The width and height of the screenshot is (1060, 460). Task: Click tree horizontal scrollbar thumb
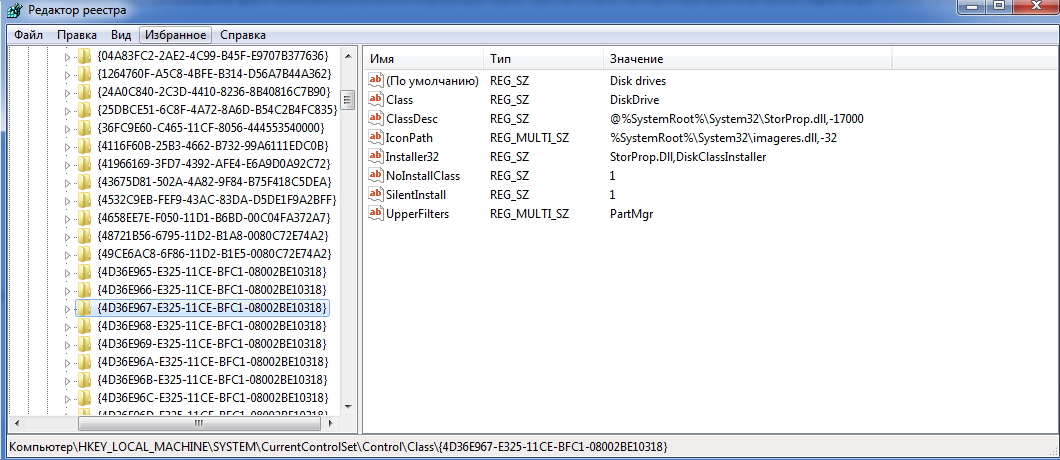pos(198,423)
